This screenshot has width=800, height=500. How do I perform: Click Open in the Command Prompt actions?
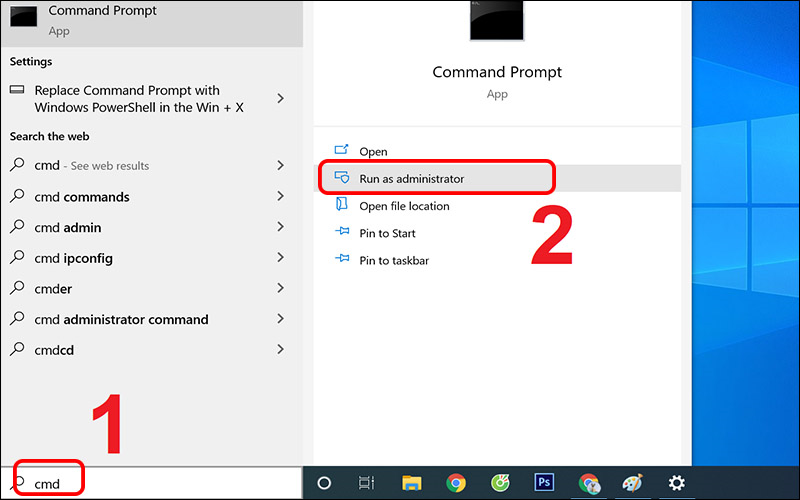373,151
